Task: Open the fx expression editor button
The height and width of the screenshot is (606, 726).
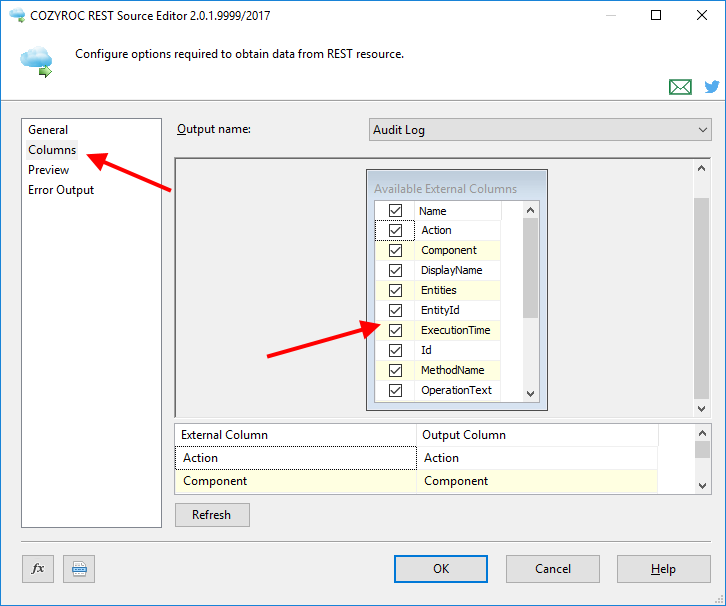Action: pos(38,569)
